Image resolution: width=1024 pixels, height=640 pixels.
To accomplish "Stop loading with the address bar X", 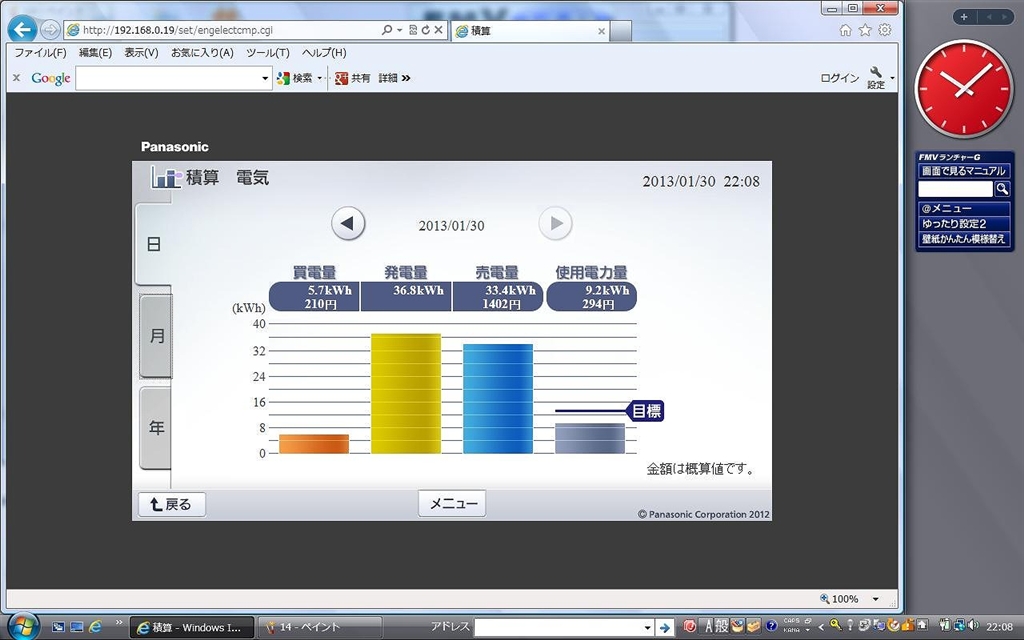I will [x=438, y=30].
